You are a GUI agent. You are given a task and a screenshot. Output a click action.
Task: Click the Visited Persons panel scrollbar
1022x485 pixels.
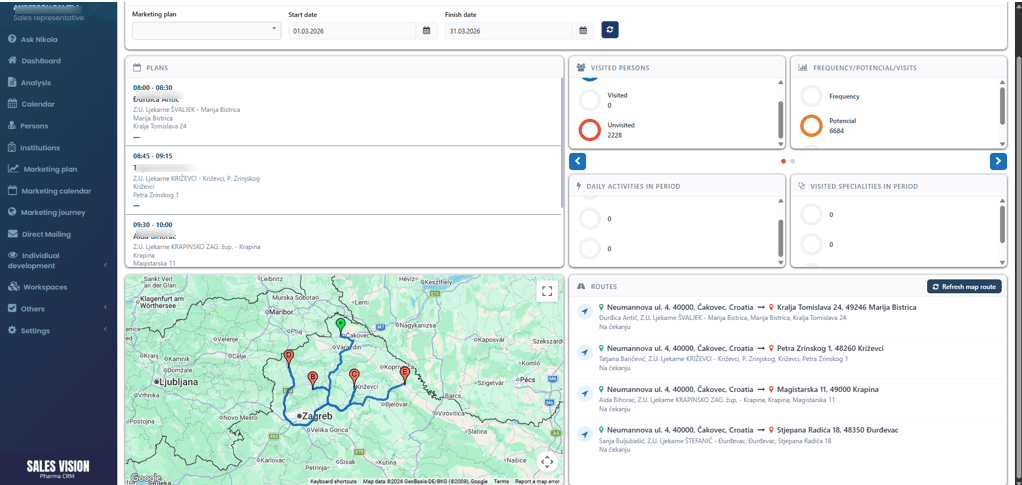781,120
